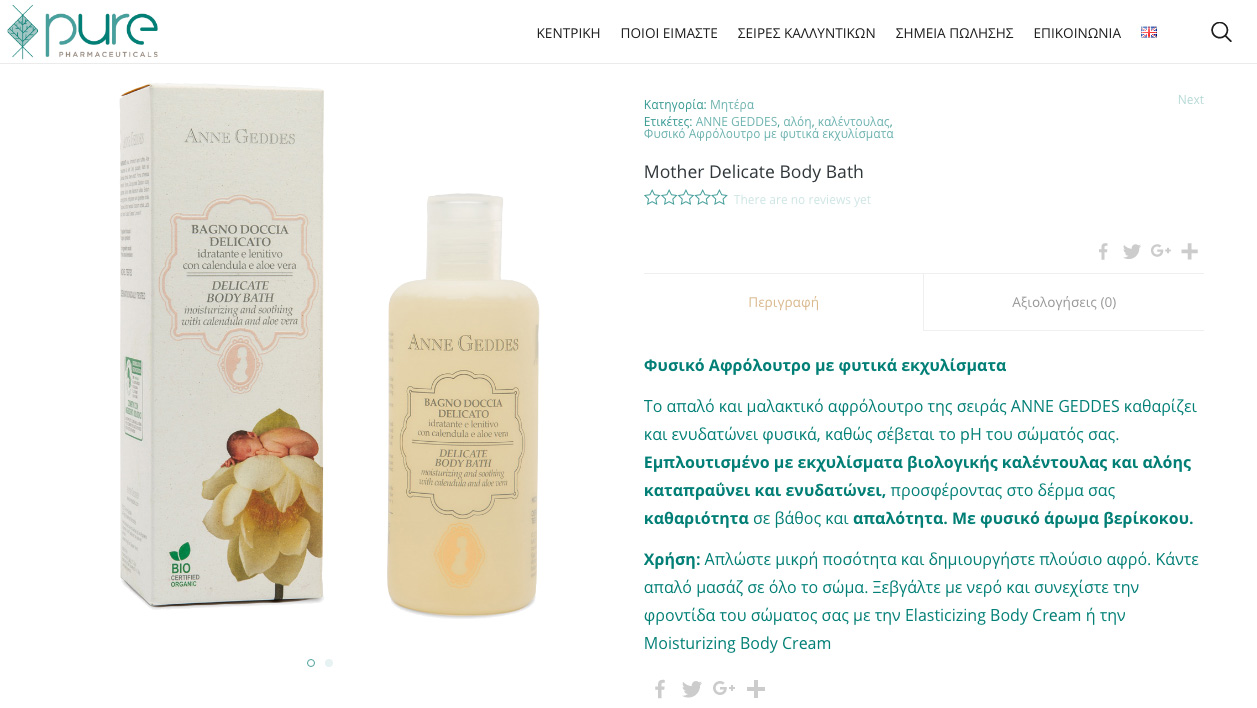Share on Twitter using the bottom icon

pos(691,688)
